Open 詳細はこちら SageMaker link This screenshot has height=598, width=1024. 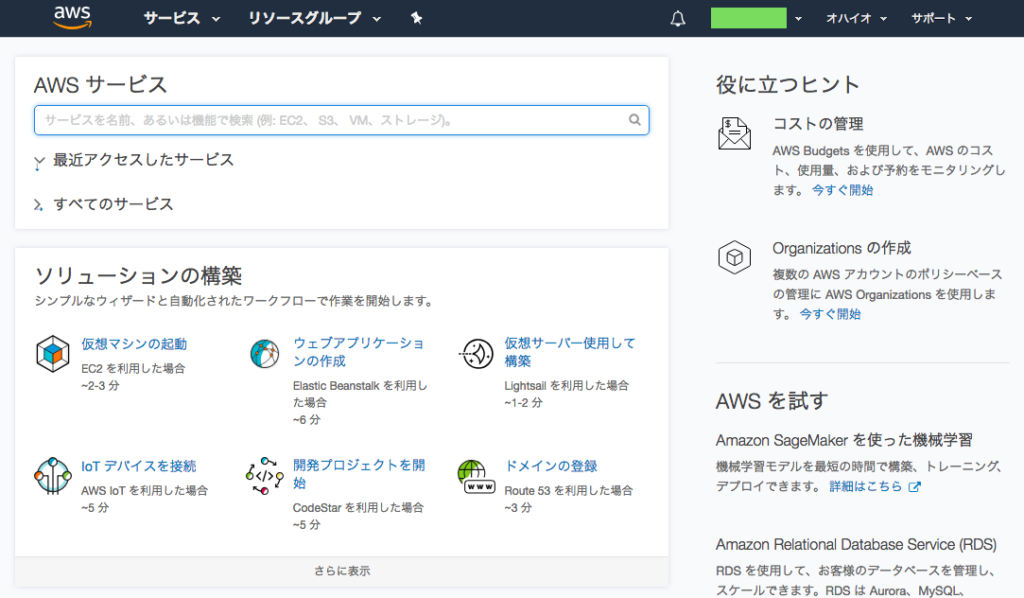click(x=865, y=486)
